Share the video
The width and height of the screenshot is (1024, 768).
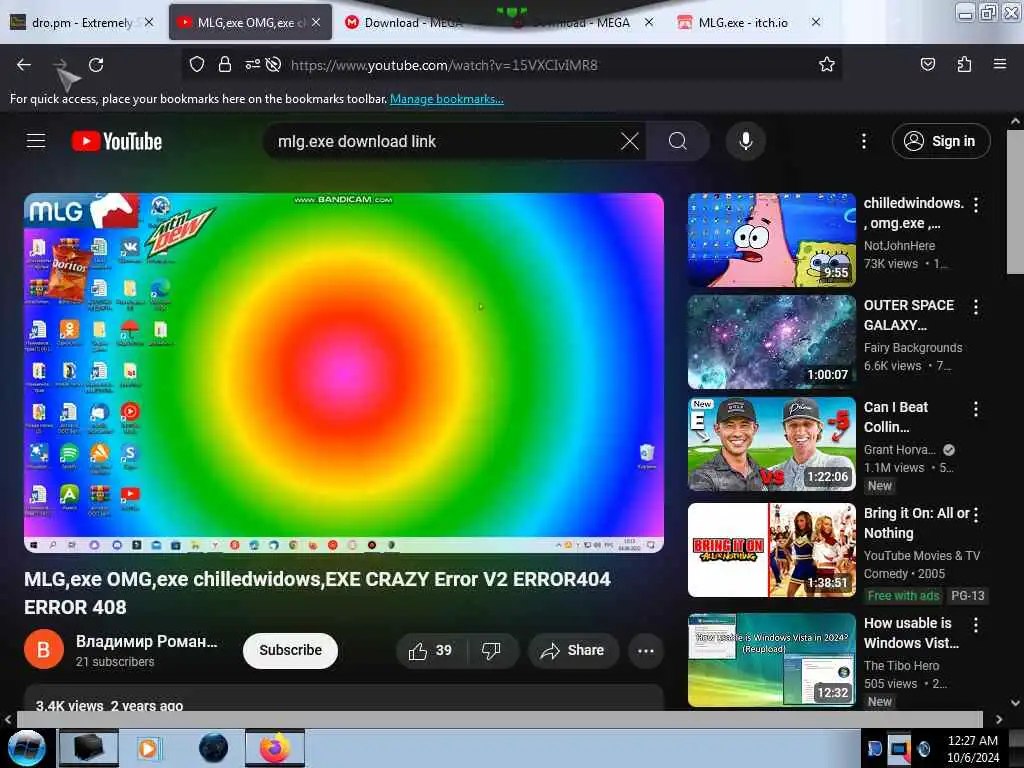tap(573, 650)
